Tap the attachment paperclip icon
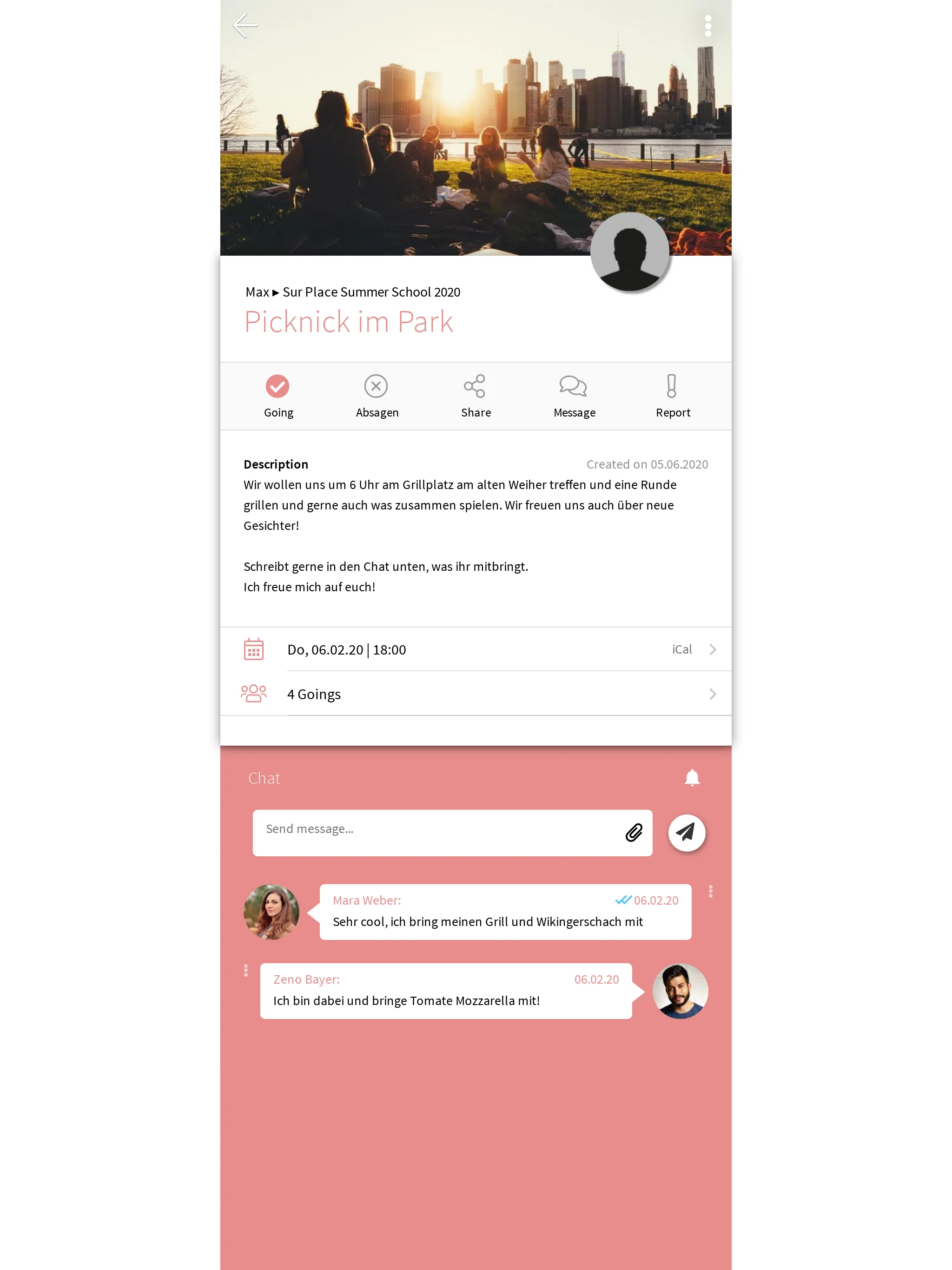Screen dimensions: 952x1270 tap(634, 832)
